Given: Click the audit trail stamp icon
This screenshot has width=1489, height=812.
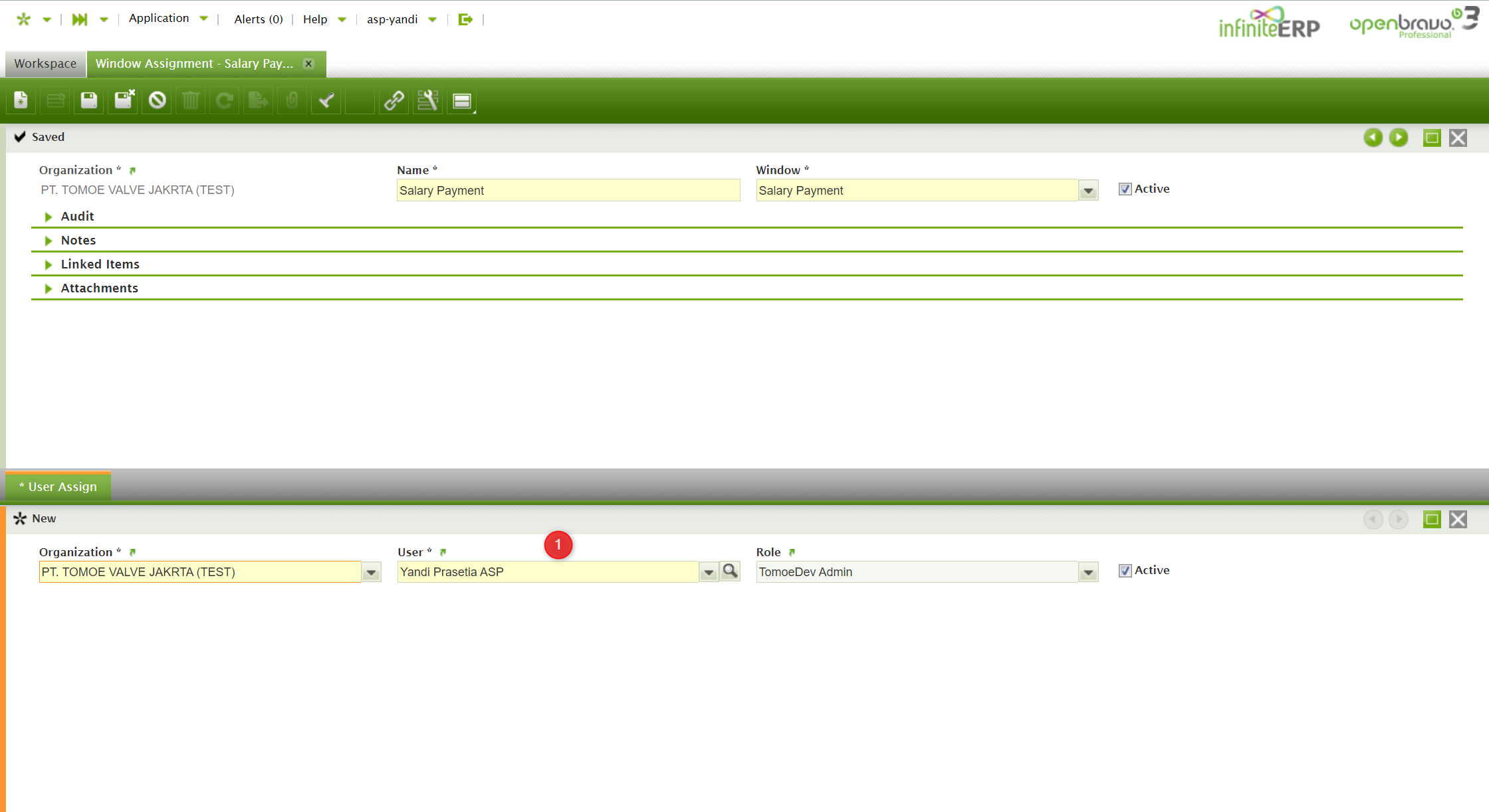Looking at the screenshot, I should point(326,100).
